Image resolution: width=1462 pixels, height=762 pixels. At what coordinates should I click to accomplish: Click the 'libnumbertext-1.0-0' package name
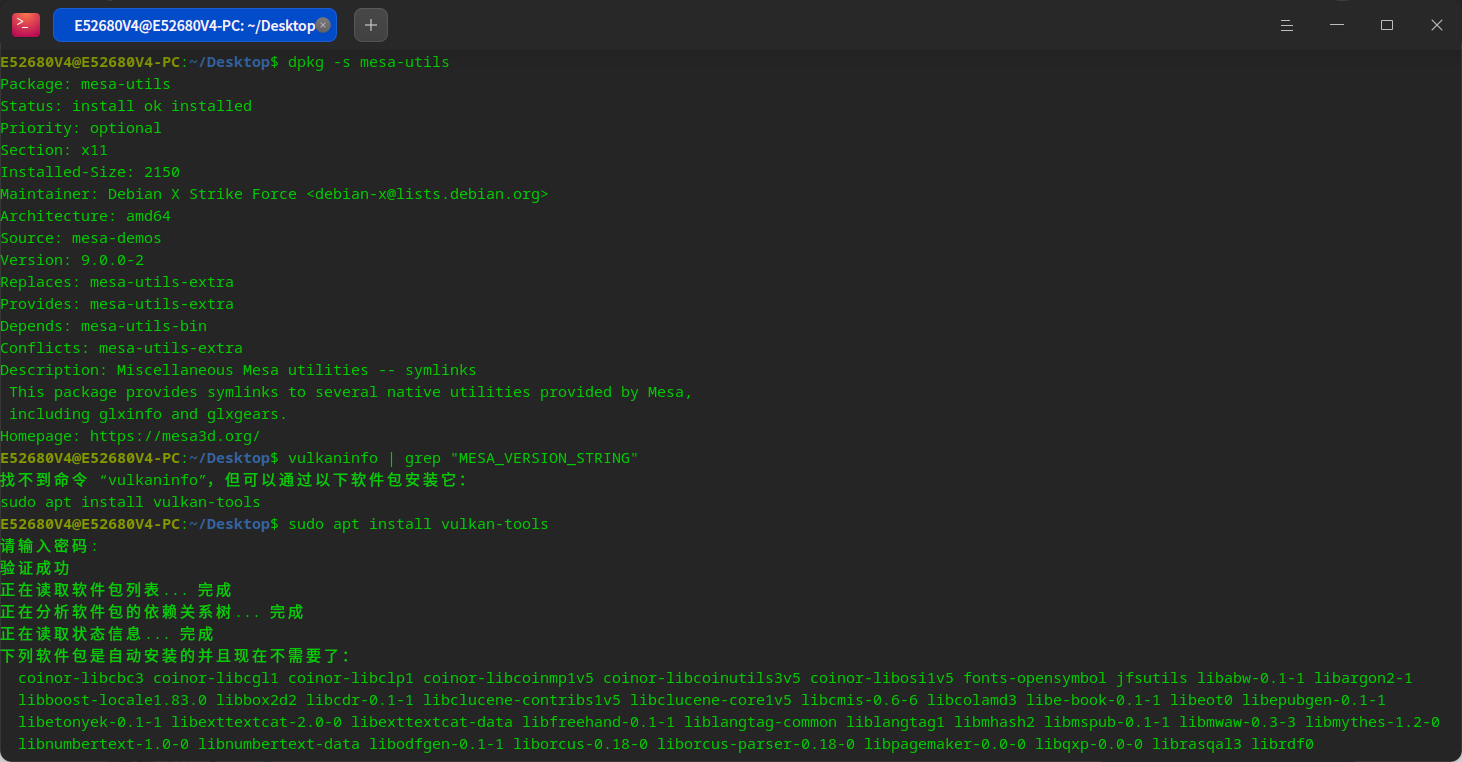(x=103, y=744)
